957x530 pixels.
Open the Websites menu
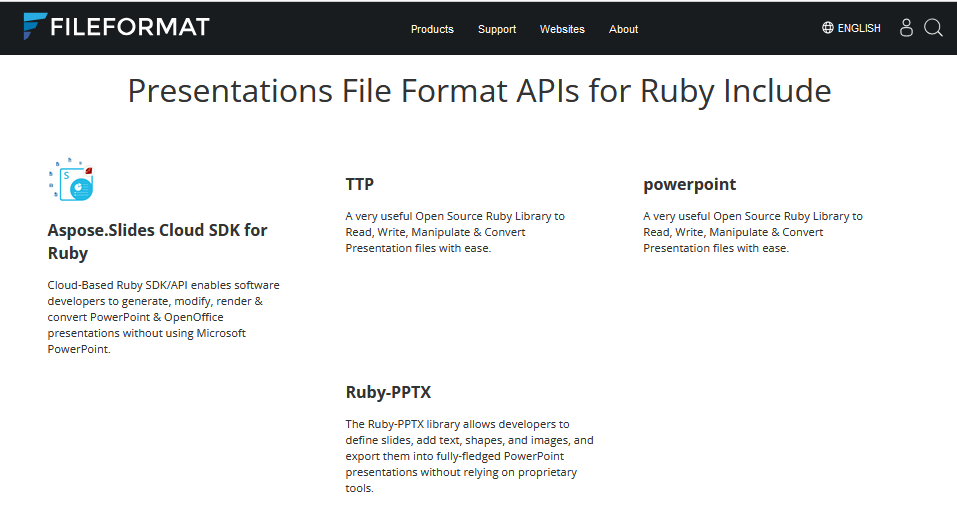click(562, 29)
